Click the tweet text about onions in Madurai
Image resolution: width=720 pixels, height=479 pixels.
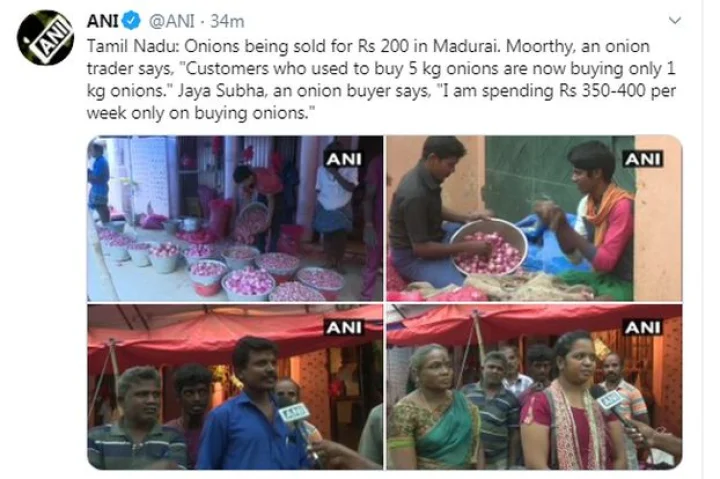pyautogui.click(x=381, y=79)
